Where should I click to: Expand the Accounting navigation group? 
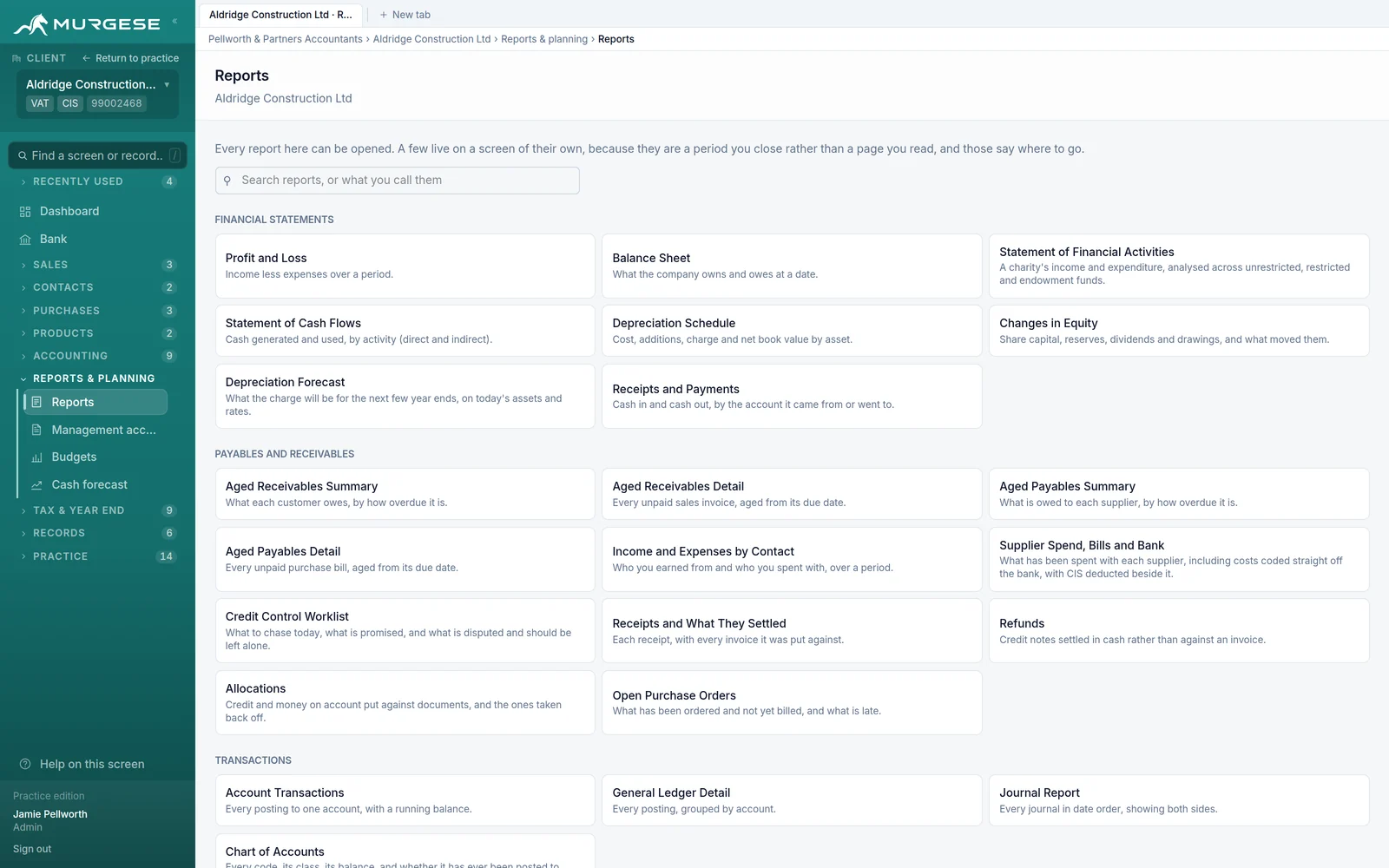point(98,356)
